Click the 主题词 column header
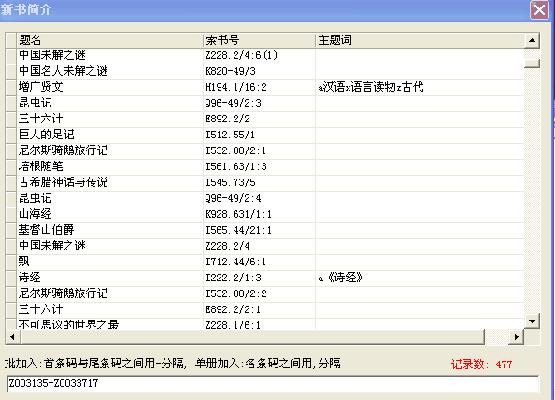 click(x=420, y=40)
